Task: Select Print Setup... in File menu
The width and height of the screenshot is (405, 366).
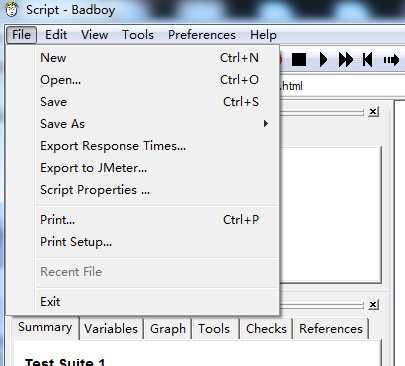Action: point(76,242)
